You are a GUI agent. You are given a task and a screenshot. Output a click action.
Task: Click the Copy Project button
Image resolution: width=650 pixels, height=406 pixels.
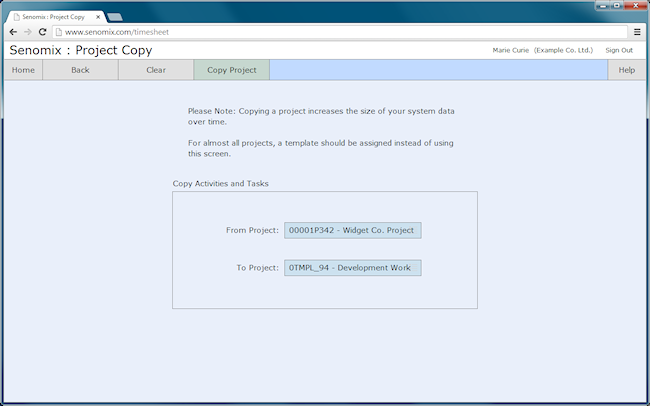(x=232, y=70)
